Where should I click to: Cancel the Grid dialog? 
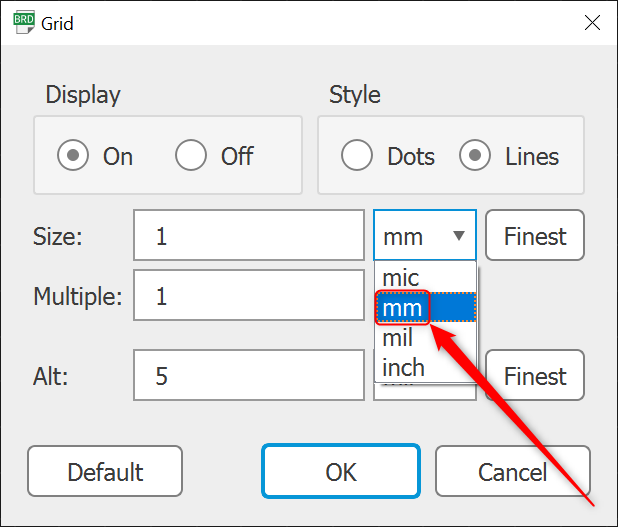coord(513,472)
